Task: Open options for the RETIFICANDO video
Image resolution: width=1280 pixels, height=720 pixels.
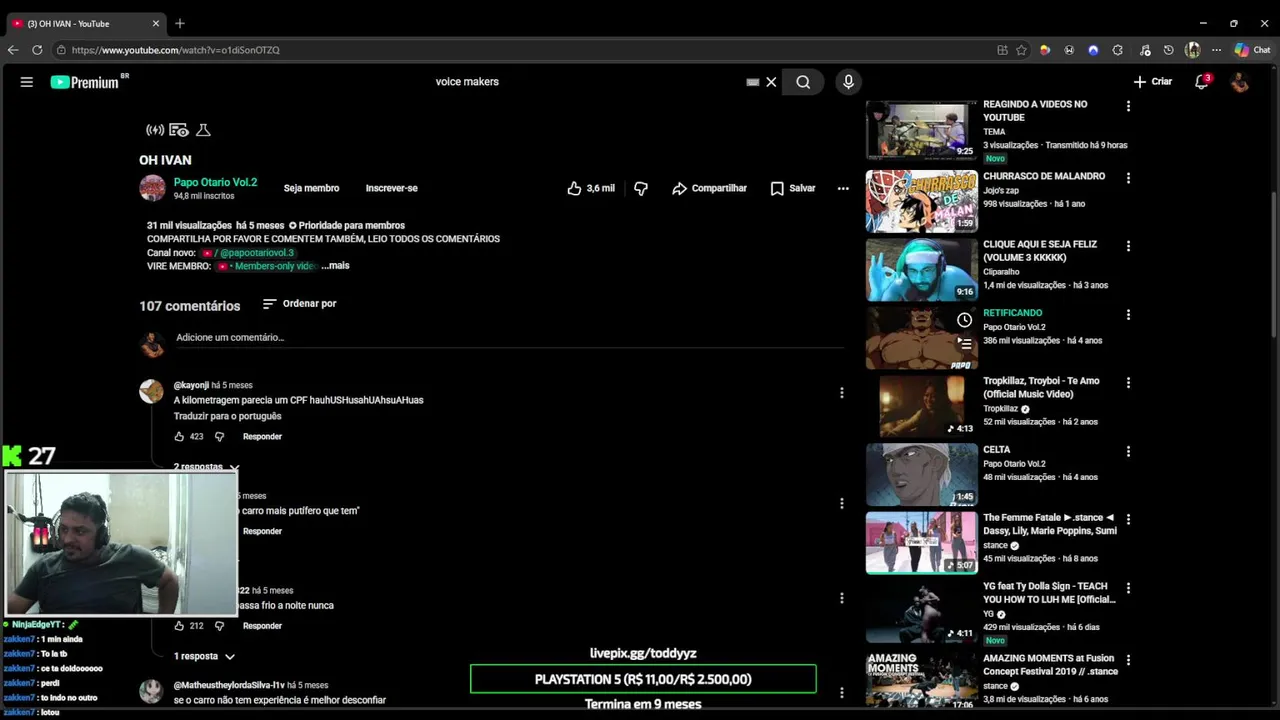Action: (1128, 315)
